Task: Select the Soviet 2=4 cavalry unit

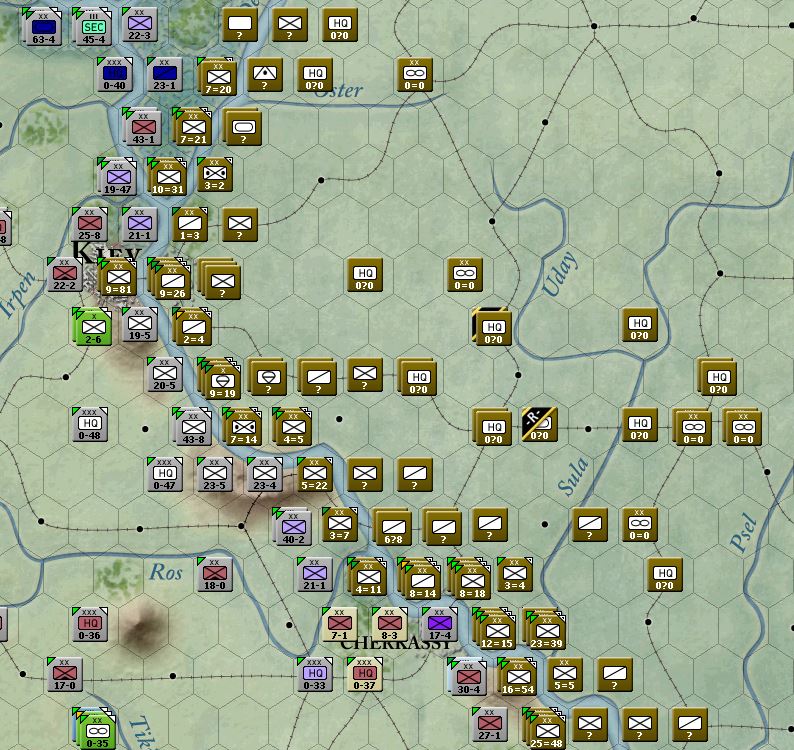Action: (193, 328)
